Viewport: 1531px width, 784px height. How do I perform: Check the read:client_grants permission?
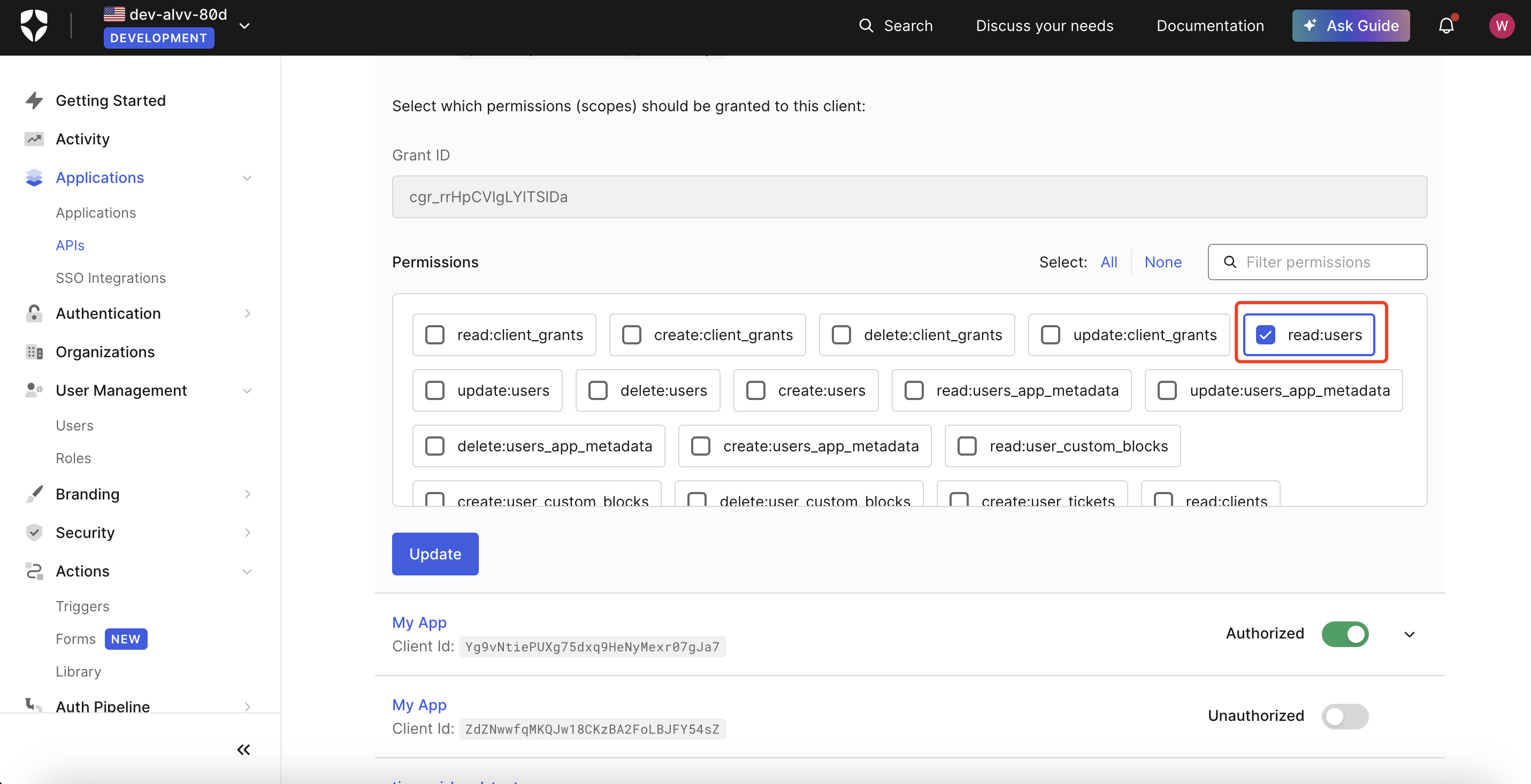(x=434, y=335)
